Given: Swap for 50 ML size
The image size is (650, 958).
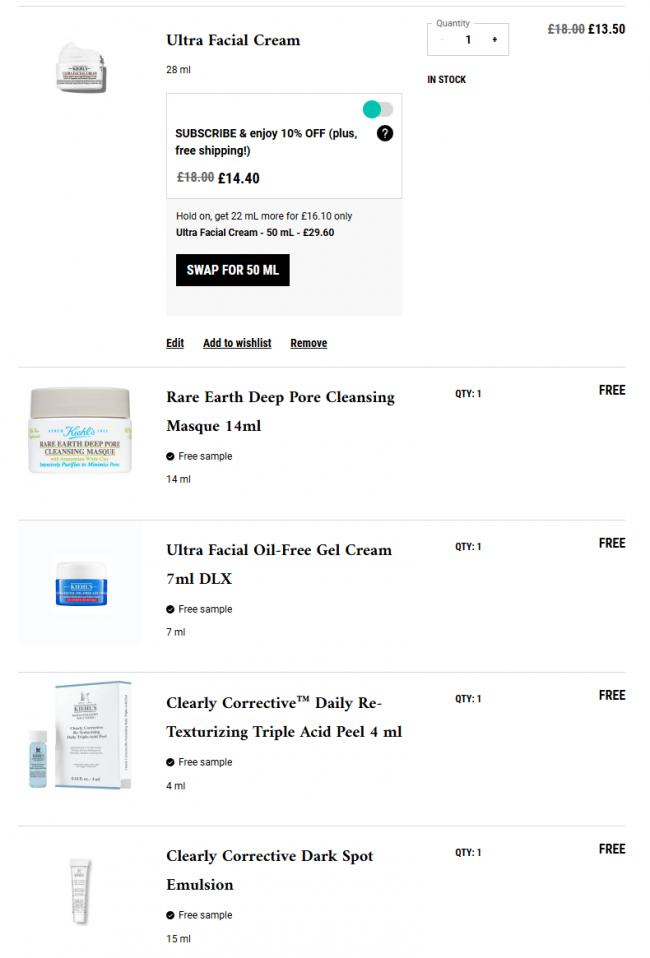Looking at the screenshot, I should (x=233, y=270).
